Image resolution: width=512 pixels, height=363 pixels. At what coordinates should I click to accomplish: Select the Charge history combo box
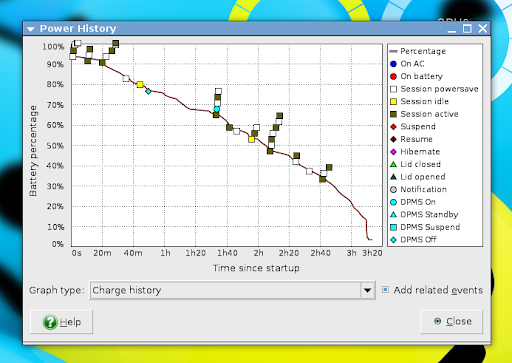tap(232, 290)
